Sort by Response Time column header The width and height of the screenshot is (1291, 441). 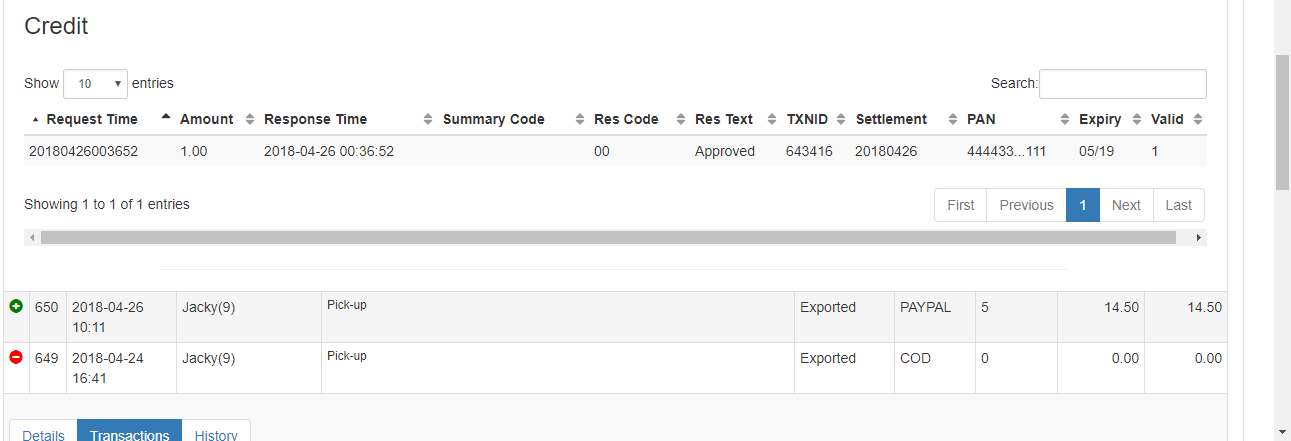pyautogui.click(x=315, y=119)
